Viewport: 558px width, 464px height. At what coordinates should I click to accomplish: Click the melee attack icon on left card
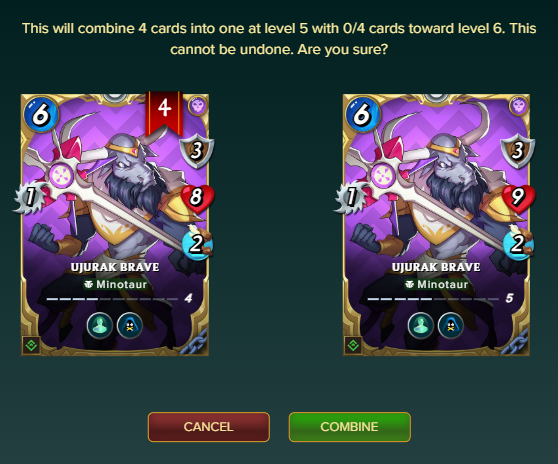coord(30,197)
